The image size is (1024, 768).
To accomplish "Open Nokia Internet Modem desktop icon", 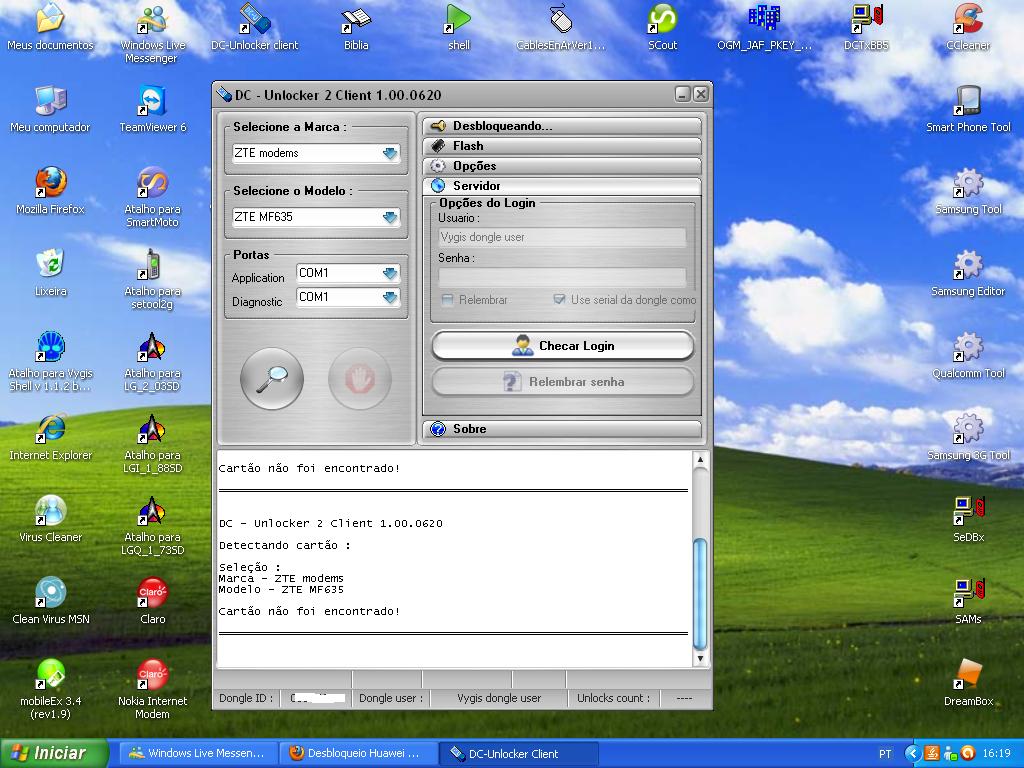I will (152, 690).
